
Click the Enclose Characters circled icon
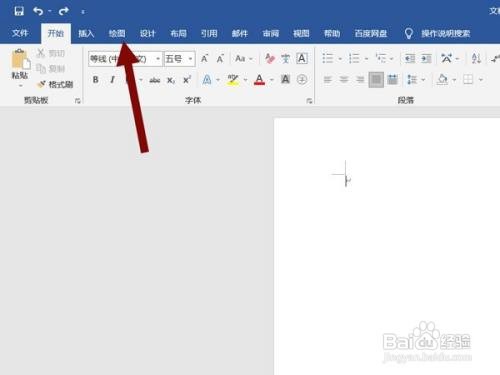(x=302, y=79)
